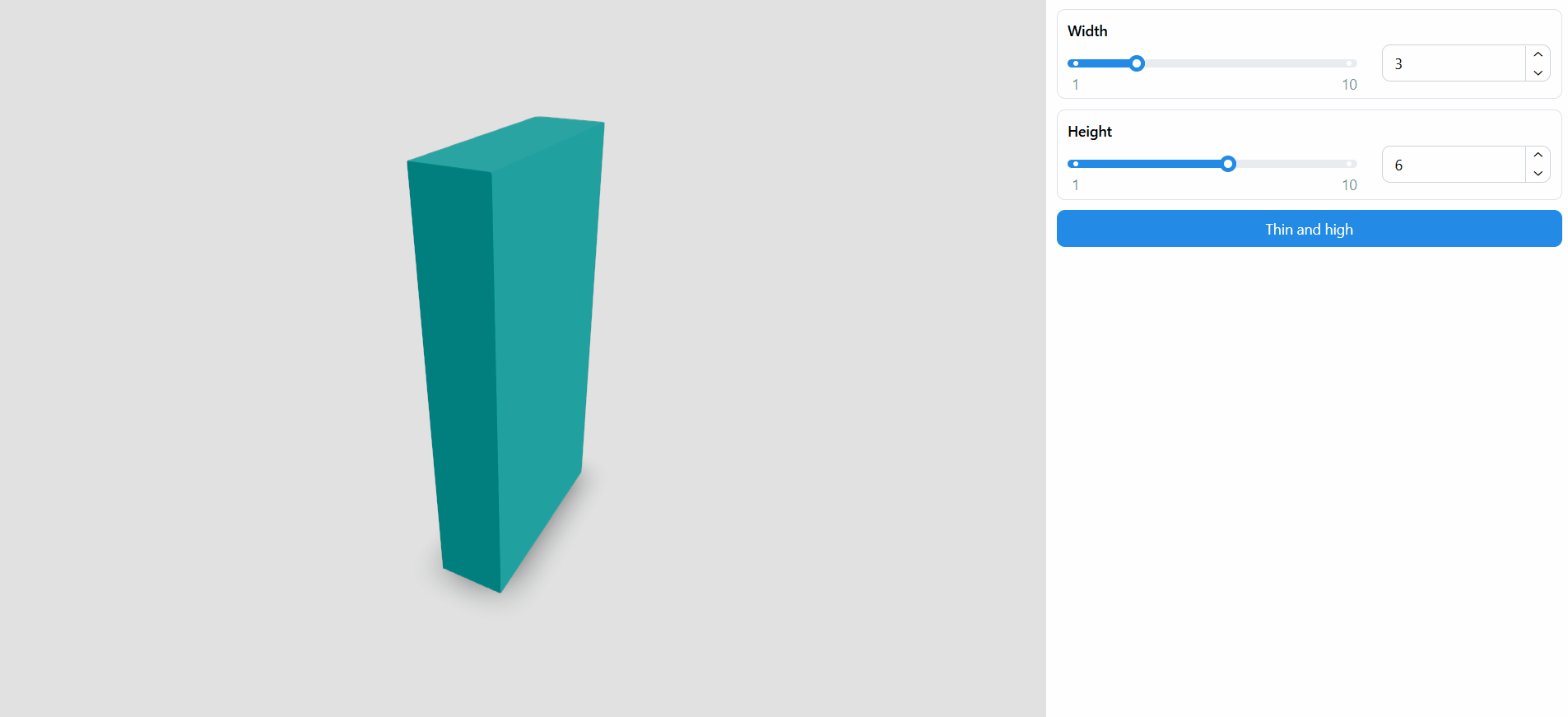Viewport: 1568px width, 717px height.
Task: Set Height slider to its minimum end
Action: tap(1075, 164)
